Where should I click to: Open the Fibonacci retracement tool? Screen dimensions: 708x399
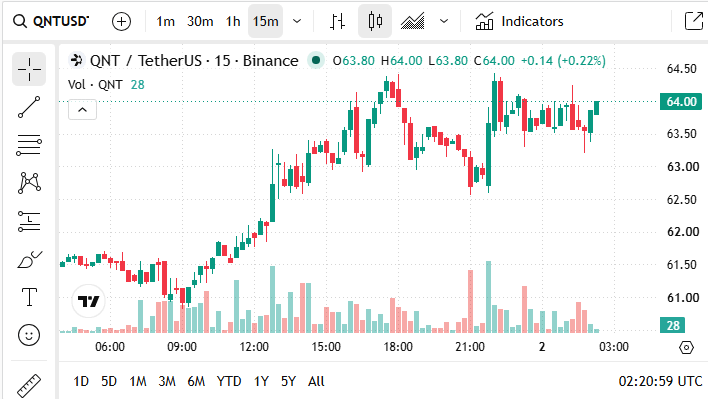tap(29, 145)
